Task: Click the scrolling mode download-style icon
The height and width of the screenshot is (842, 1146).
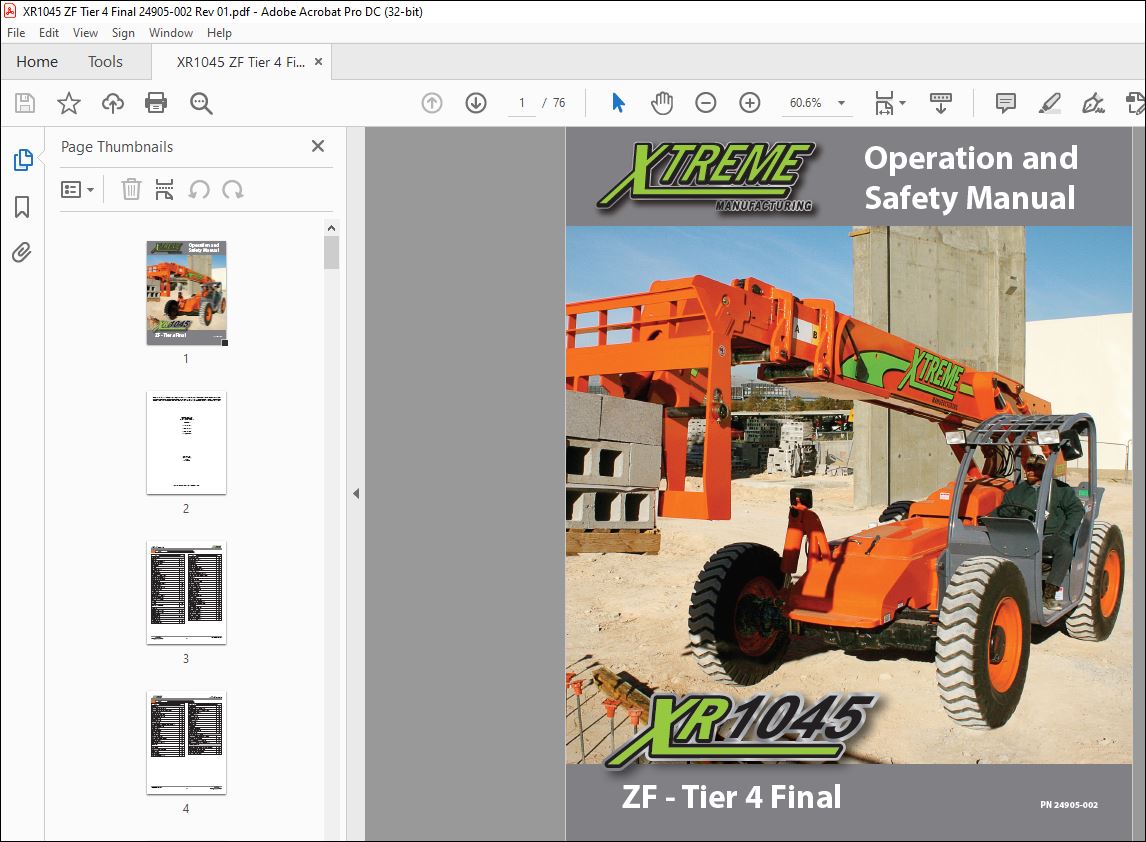Action: 941,103
